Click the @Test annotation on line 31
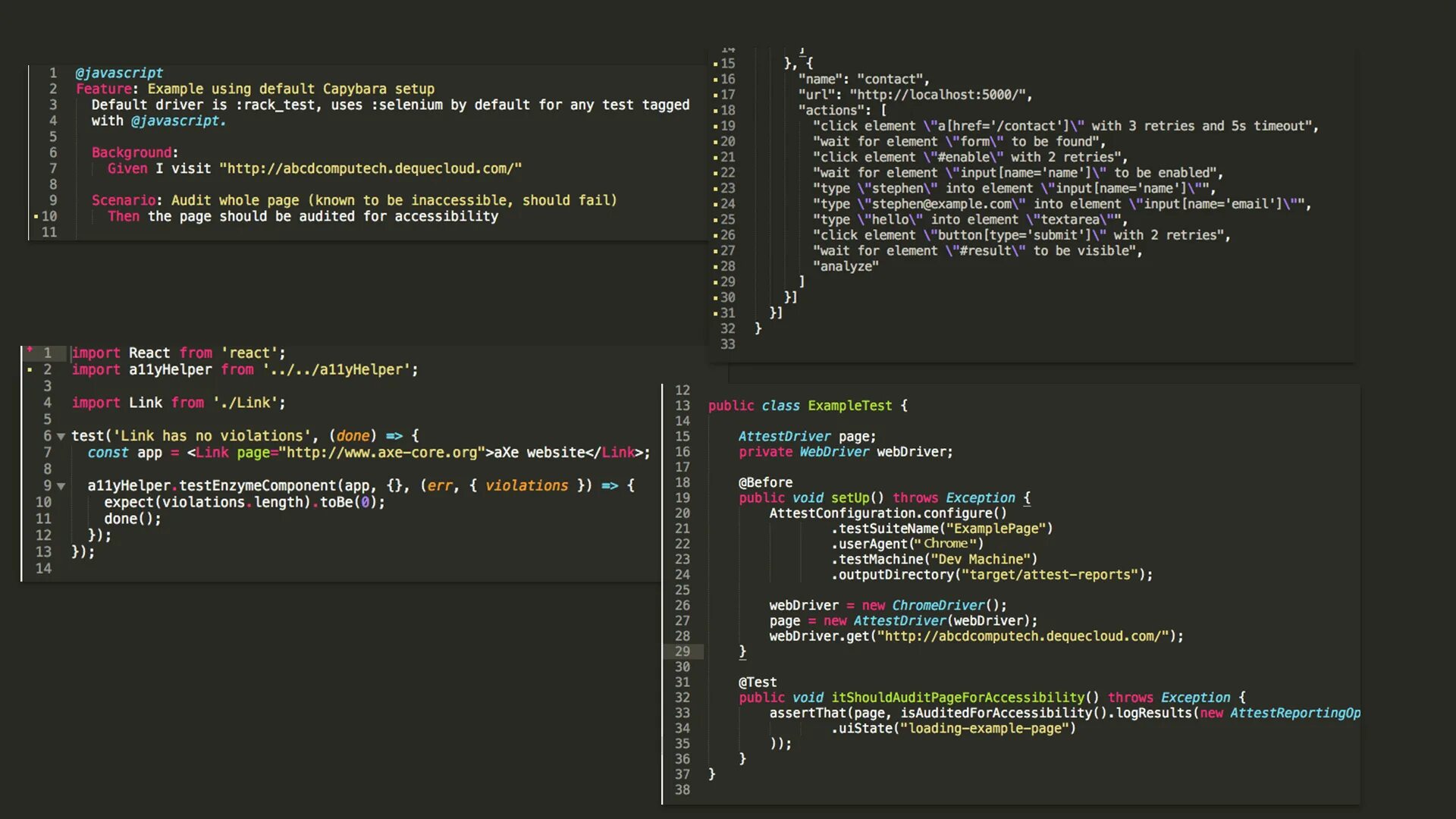Screen dimensions: 1456x819 click(758, 682)
